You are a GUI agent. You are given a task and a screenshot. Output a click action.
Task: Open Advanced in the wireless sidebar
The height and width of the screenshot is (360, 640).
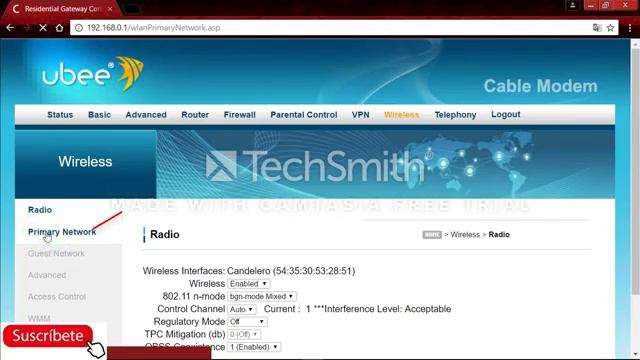tap(47, 275)
